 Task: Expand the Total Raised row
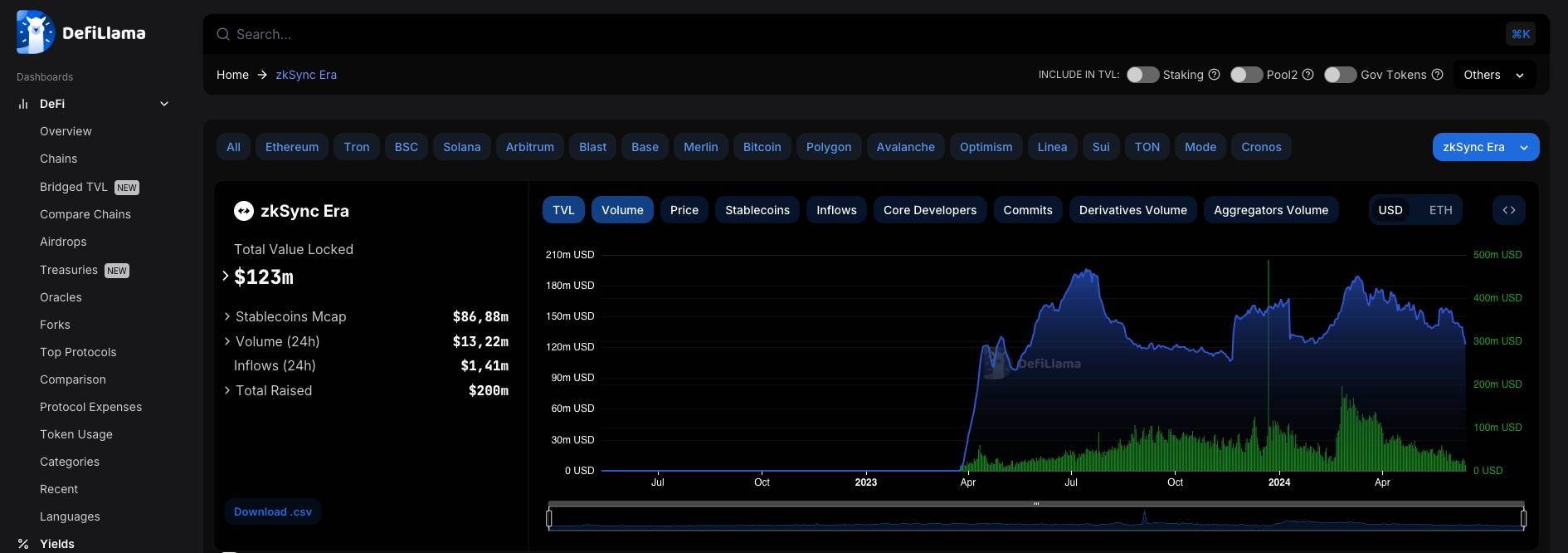(227, 390)
